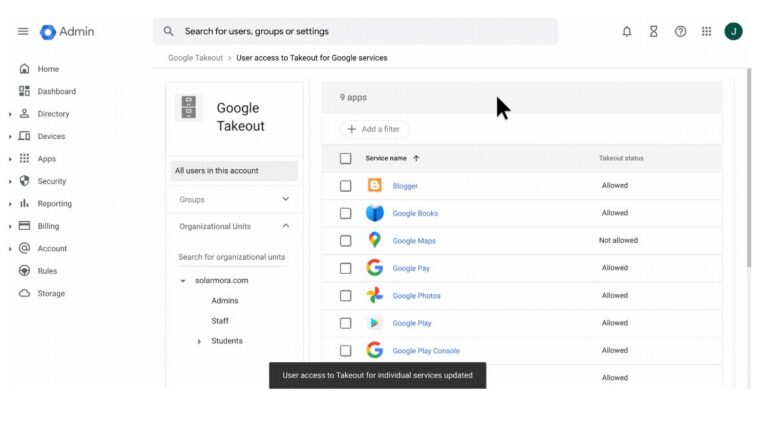Tick the Blogger checkbox
Image resolution: width=768 pixels, height=421 pixels.
345,186
